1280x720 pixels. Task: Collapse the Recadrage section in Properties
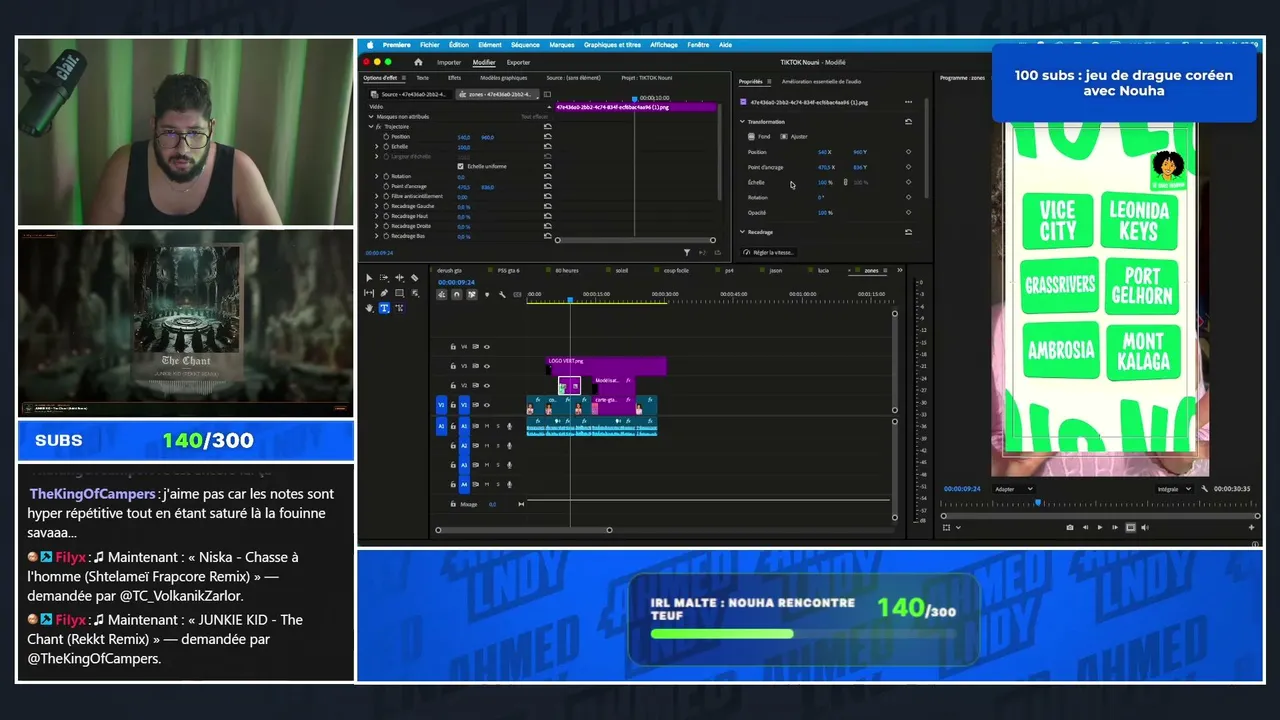[x=742, y=232]
